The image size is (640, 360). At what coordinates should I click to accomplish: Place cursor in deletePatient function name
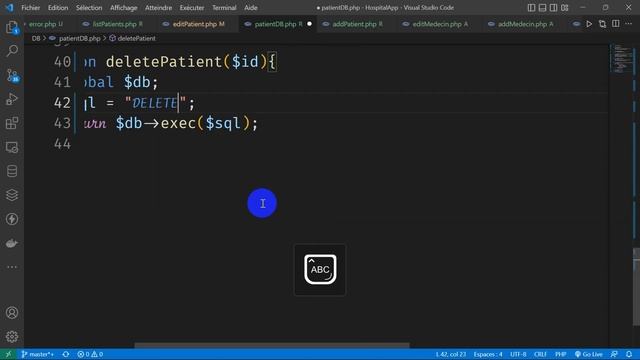coord(163,62)
